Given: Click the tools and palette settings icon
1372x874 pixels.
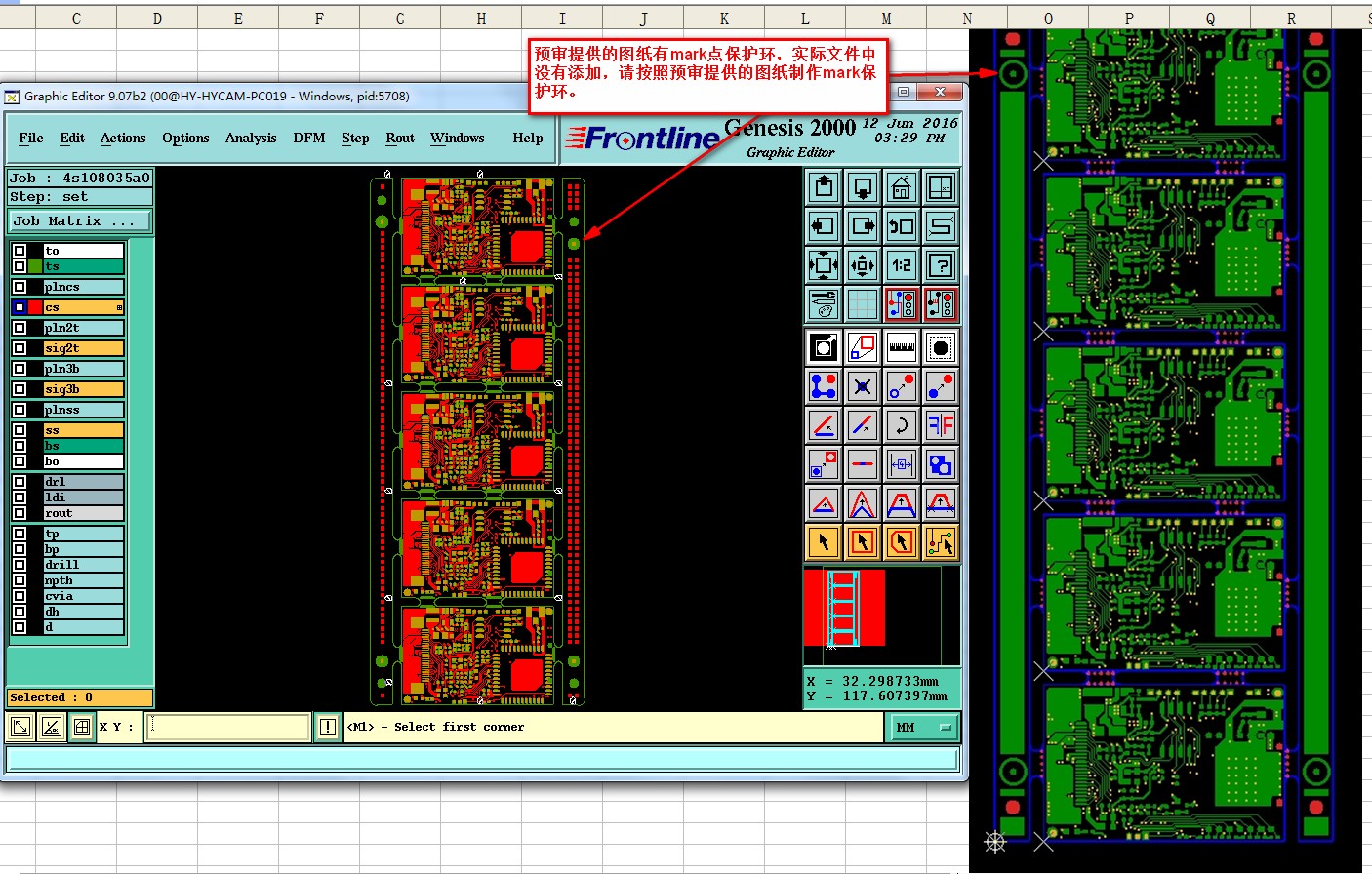Looking at the screenshot, I should 824,304.
